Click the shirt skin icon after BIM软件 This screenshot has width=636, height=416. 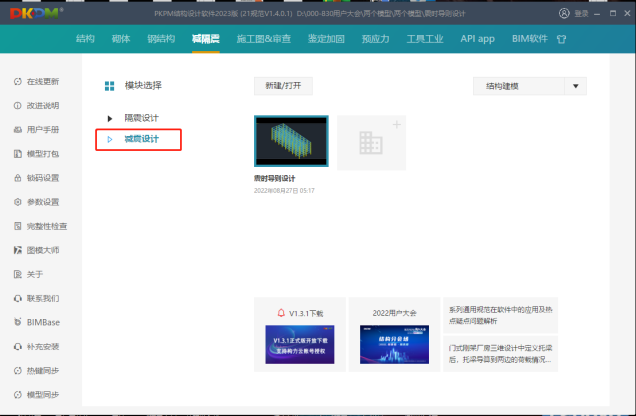click(x=561, y=39)
